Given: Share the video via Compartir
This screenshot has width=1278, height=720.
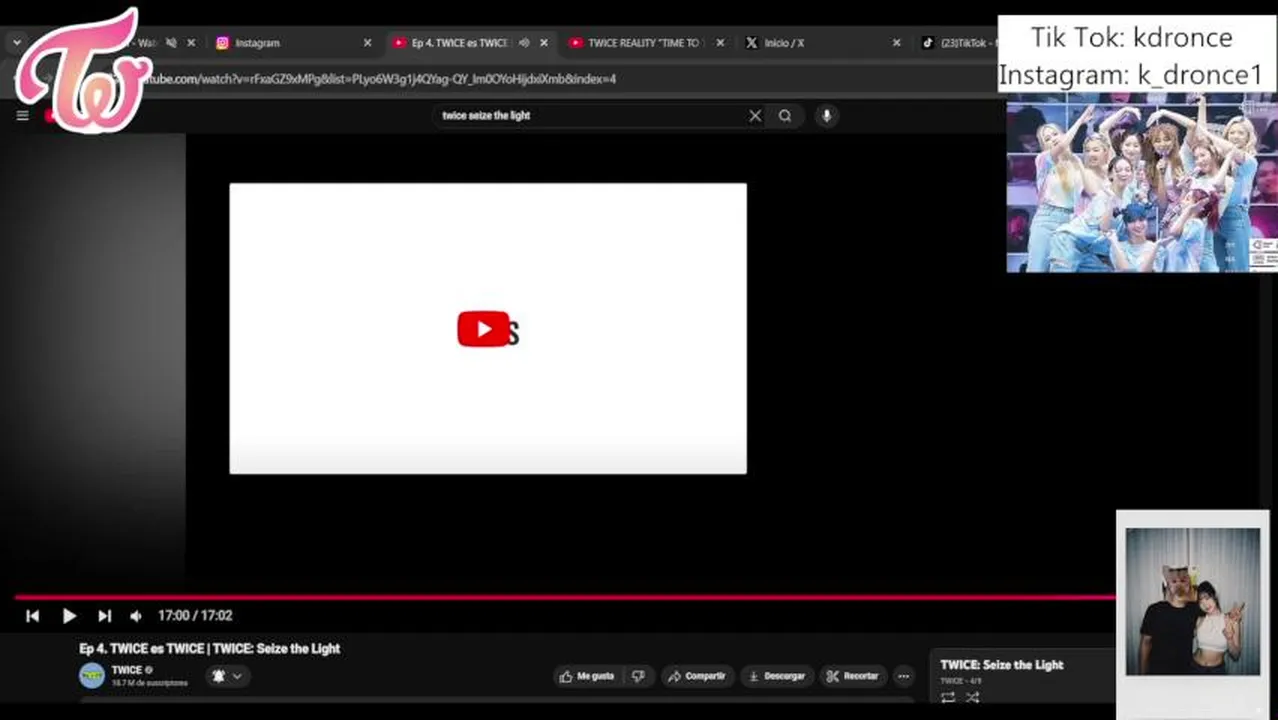Looking at the screenshot, I should pos(698,676).
